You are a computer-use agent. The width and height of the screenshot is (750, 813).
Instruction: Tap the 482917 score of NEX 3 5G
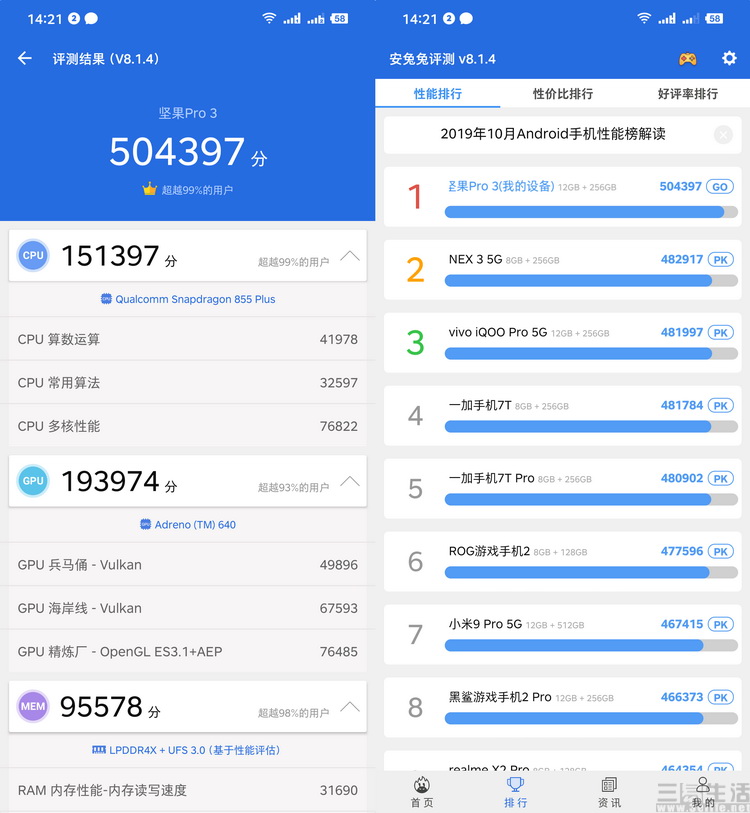pyautogui.click(x=682, y=259)
